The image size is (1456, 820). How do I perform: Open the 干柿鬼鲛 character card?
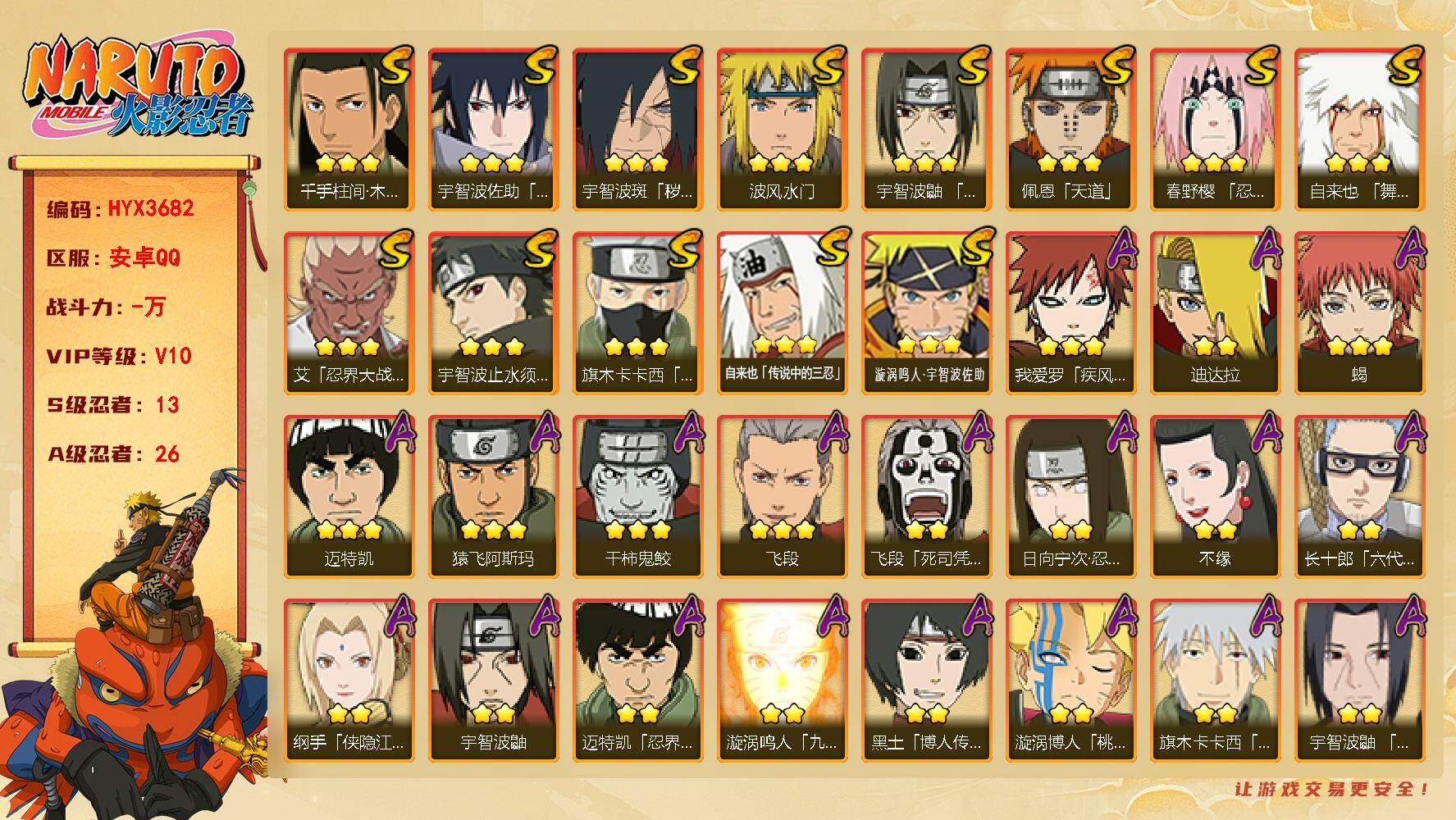pyautogui.click(x=637, y=497)
